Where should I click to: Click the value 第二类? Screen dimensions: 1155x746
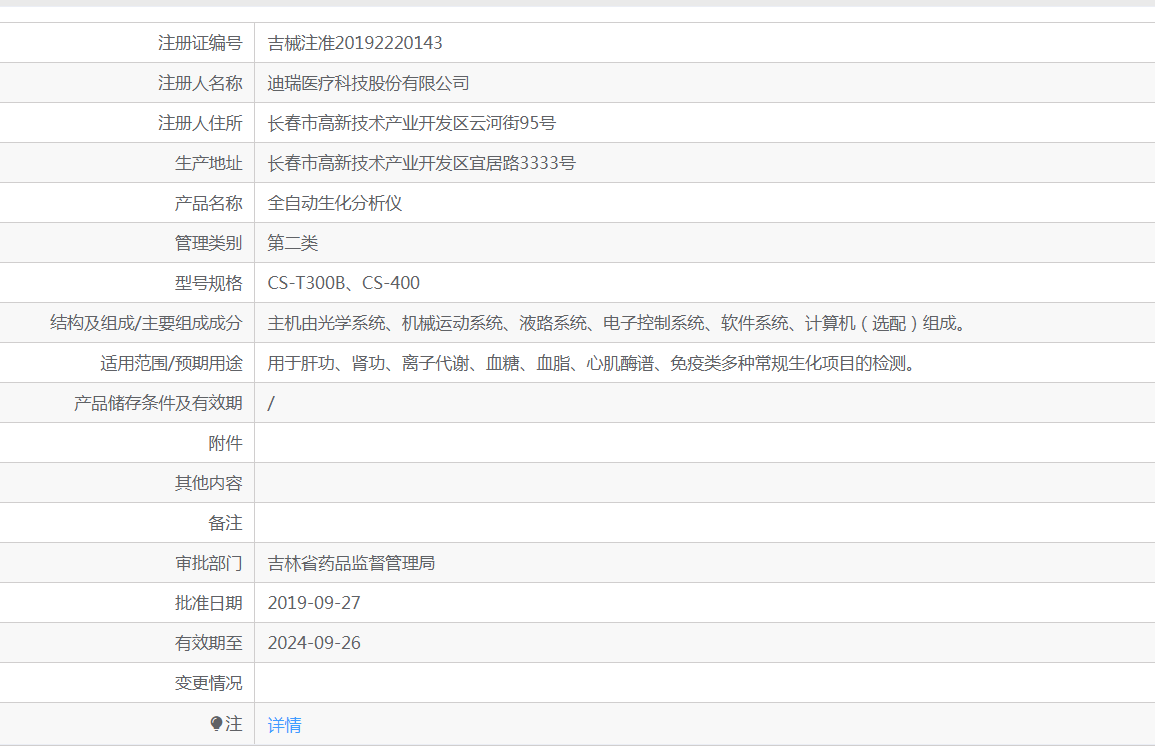292,243
